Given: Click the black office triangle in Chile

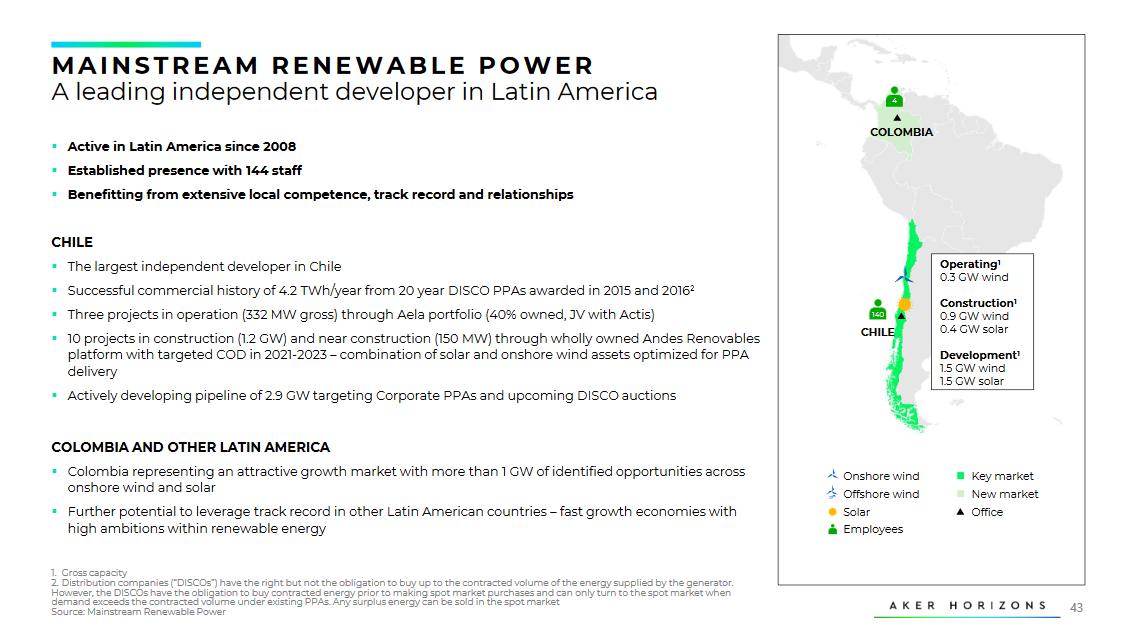Looking at the screenshot, I should pos(901,317).
